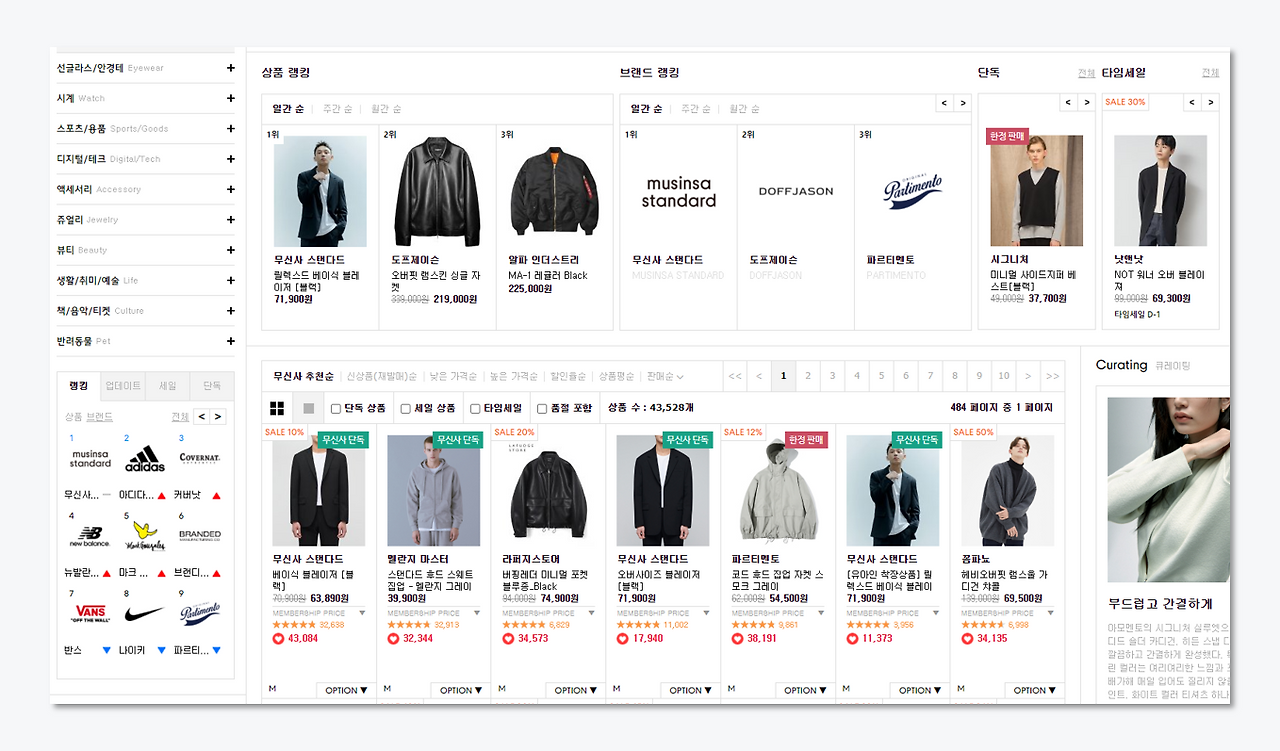Switch 상품 랭킹 to 주간 순
This screenshot has height=751, width=1280.
(x=337, y=109)
